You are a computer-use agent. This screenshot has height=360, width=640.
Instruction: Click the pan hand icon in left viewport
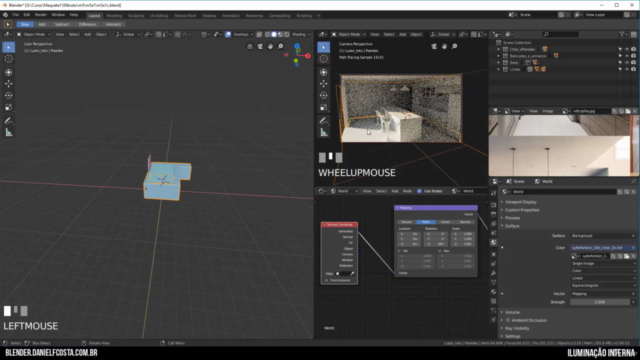270,47
